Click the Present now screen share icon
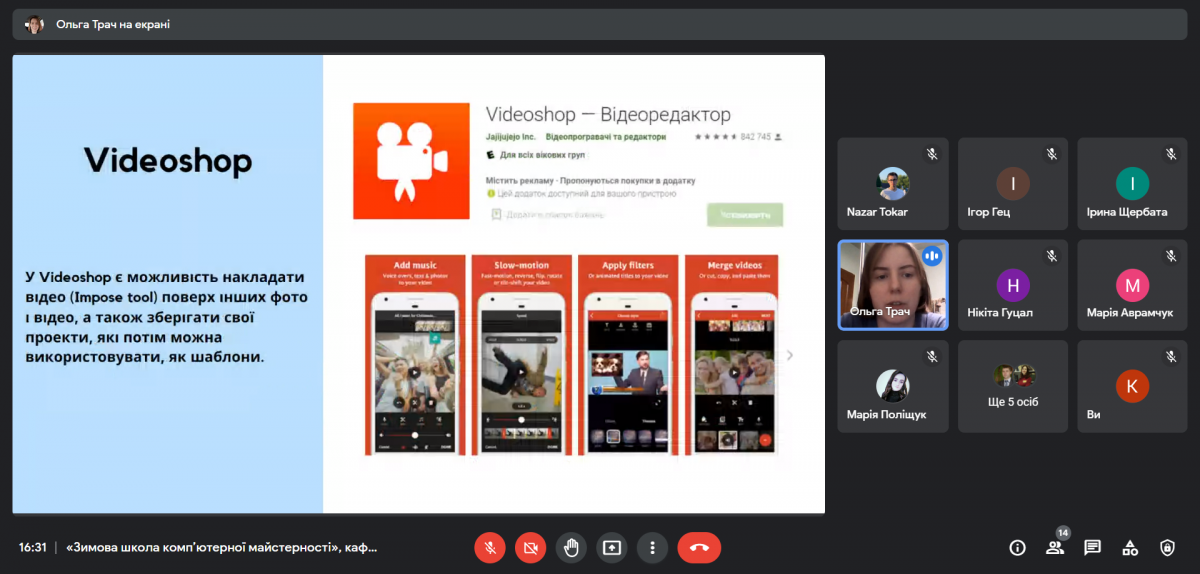 pyautogui.click(x=611, y=547)
